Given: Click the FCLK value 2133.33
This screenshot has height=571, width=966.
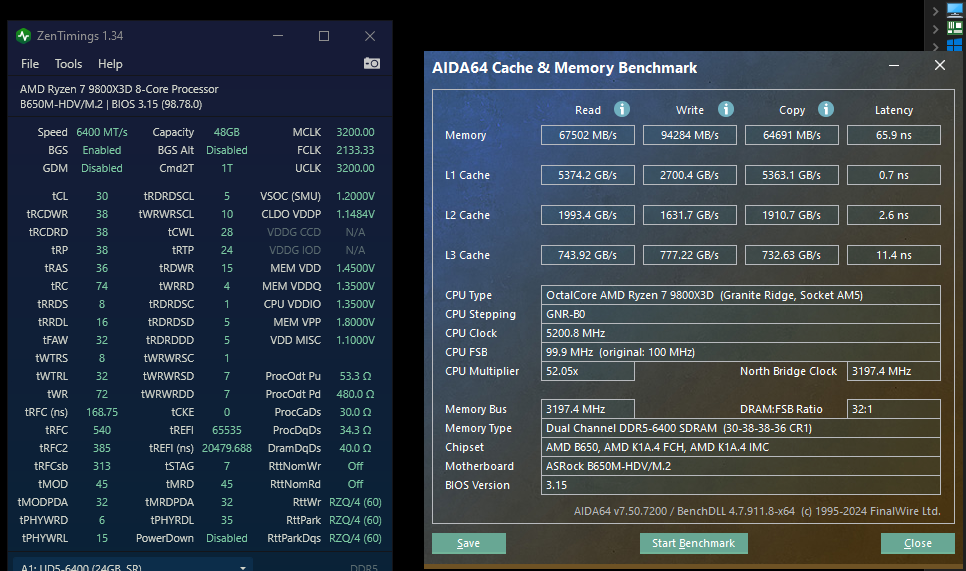Looking at the screenshot, I should tap(355, 150).
